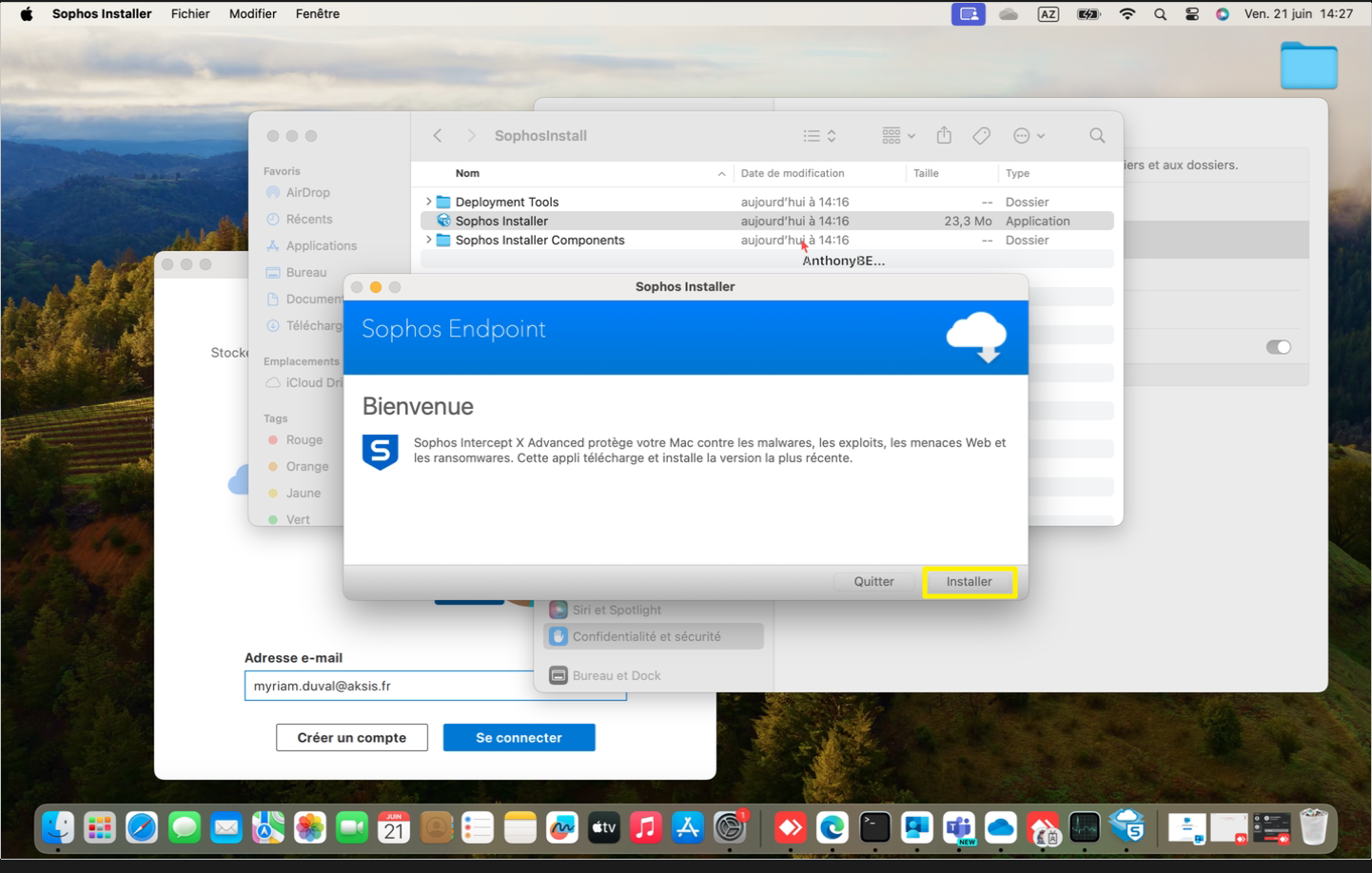Sort Finder list by Date de modification
1372x873 pixels.
click(x=793, y=173)
